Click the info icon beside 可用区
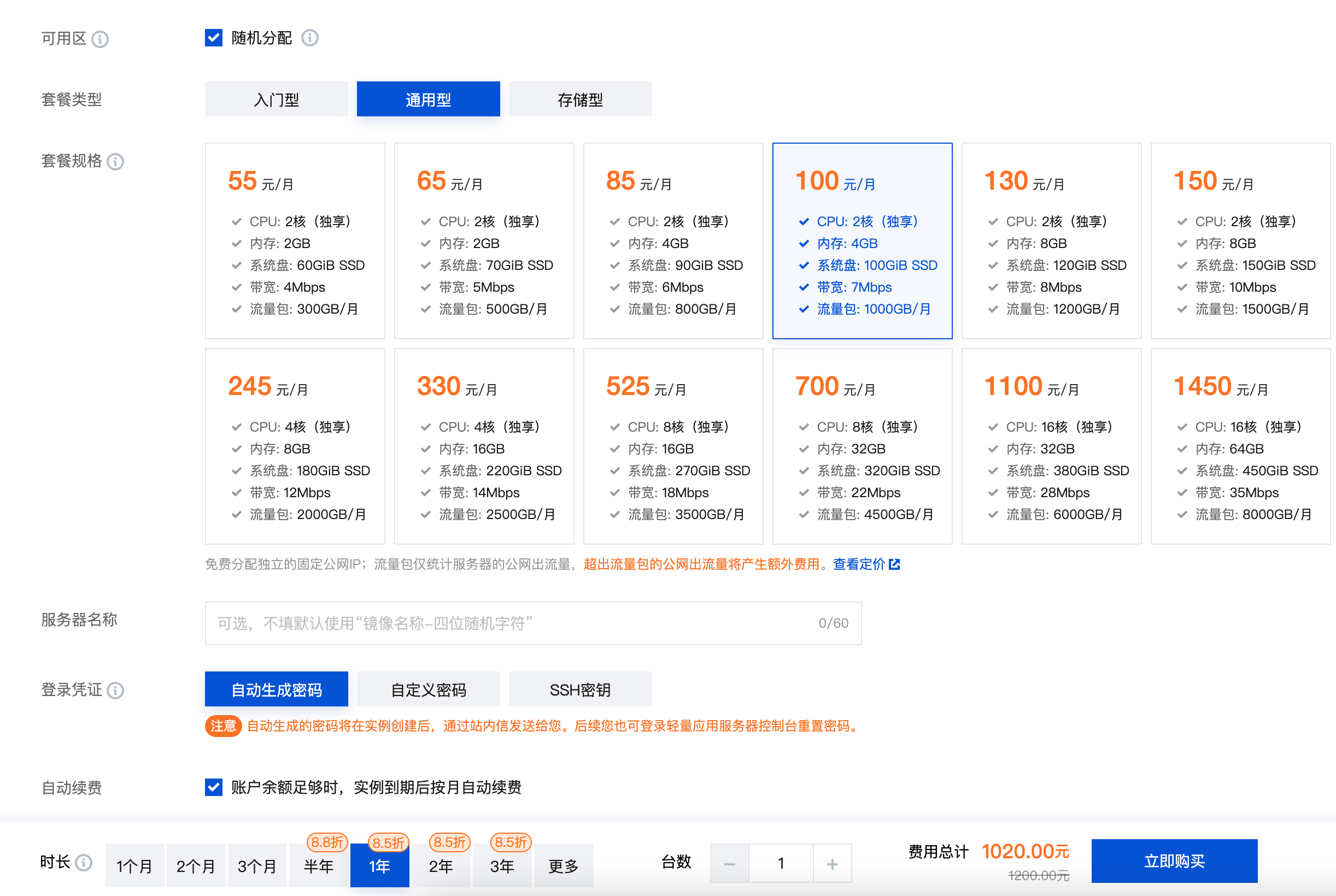 100,39
